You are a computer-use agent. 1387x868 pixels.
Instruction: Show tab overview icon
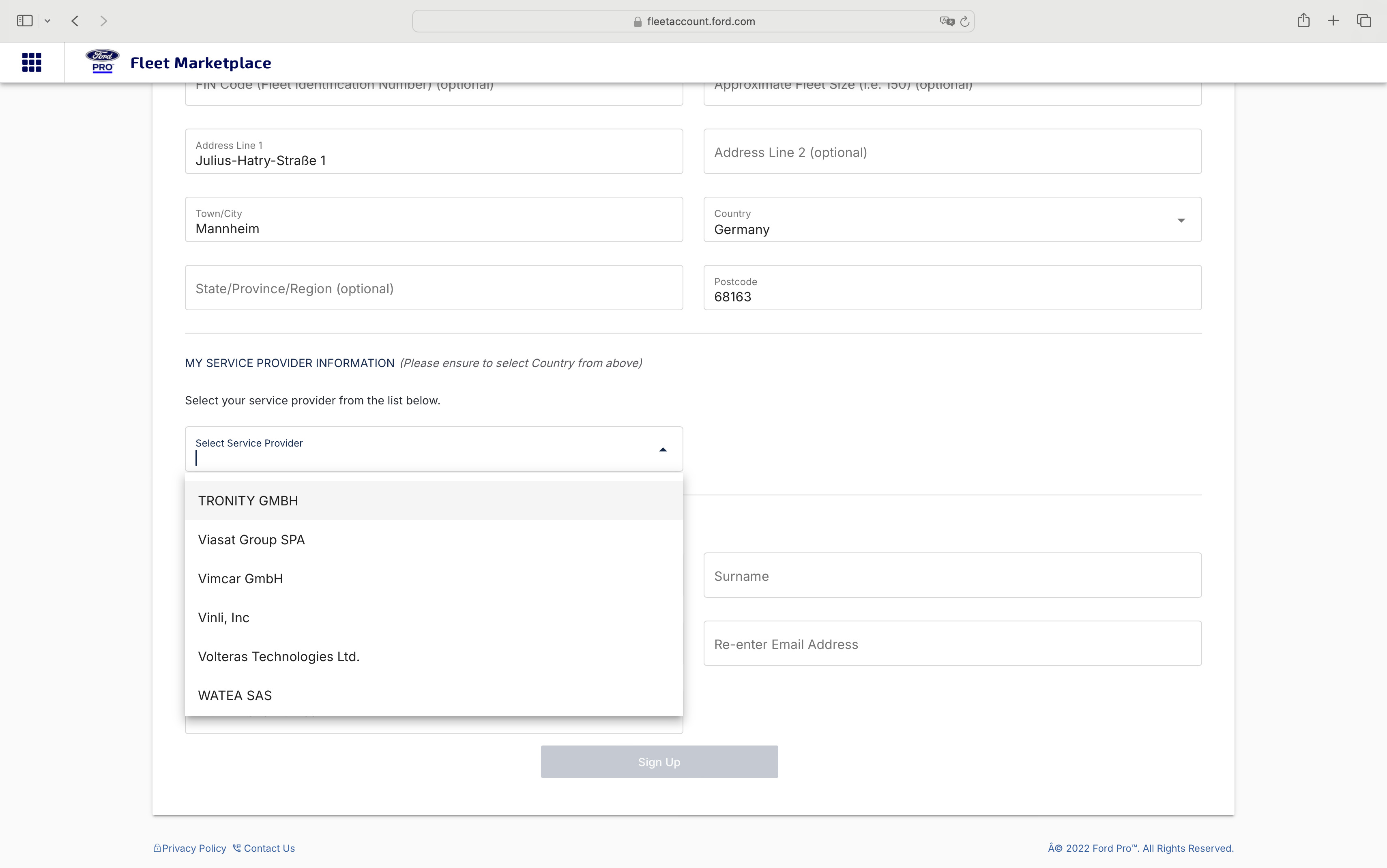coord(1364,21)
